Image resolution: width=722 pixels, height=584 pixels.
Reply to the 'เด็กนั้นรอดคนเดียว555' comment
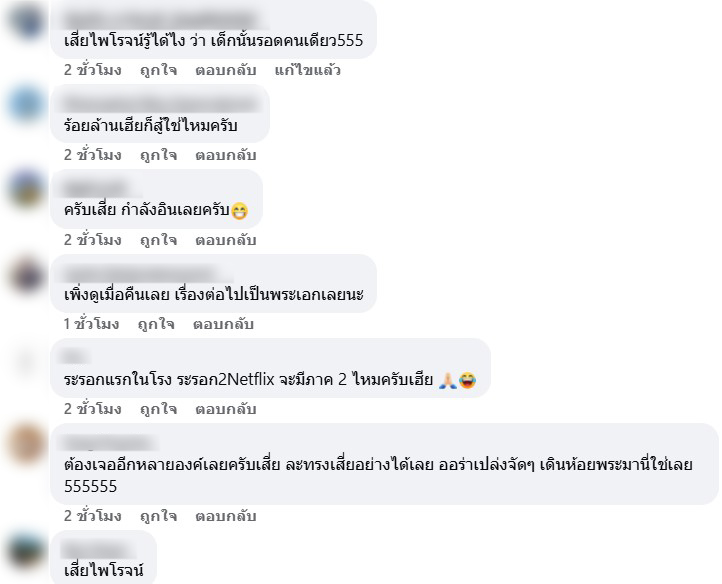tap(226, 70)
